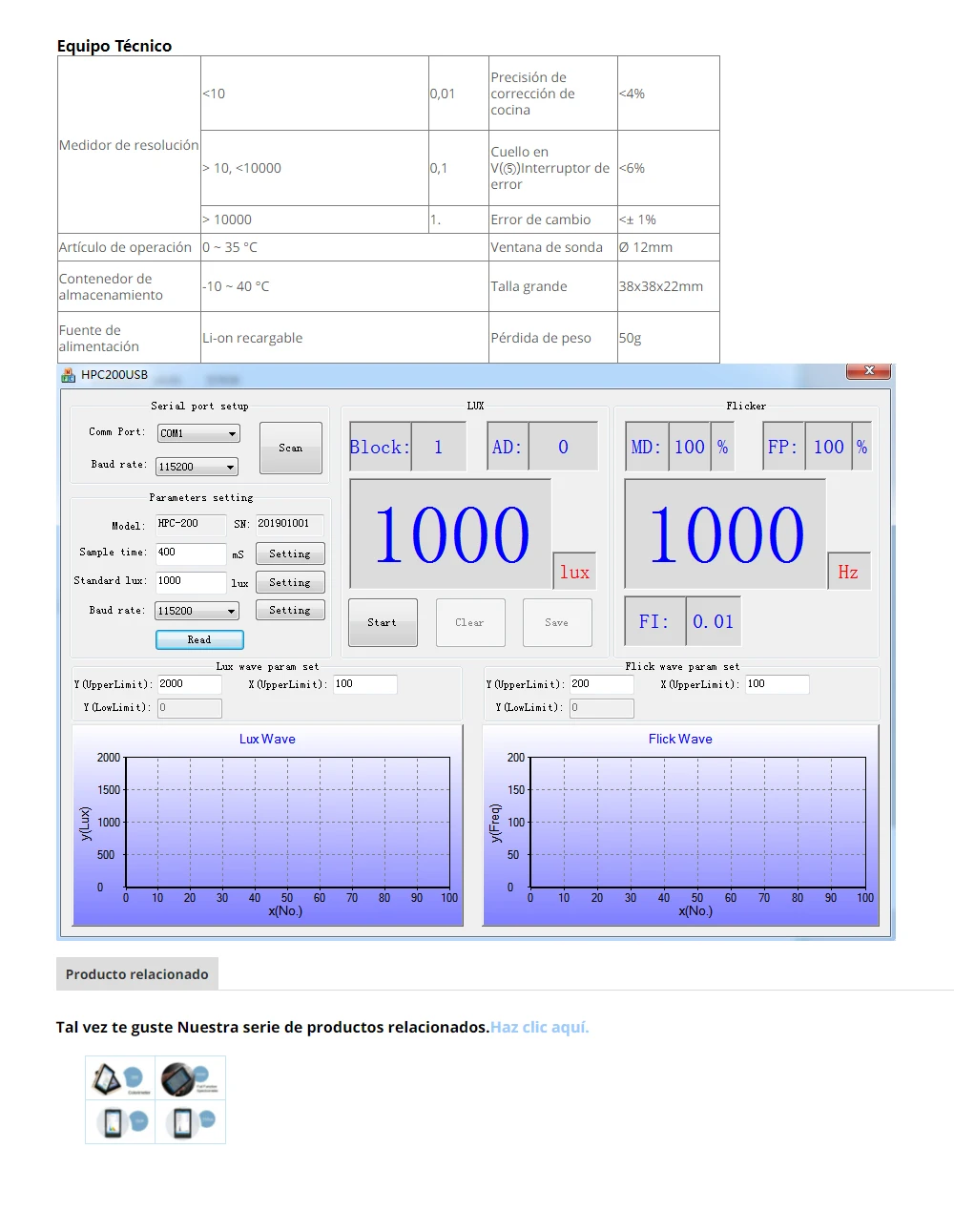Click the '-10 ~ 40 °C' cell

pyautogui.click(x=344, y=286)
